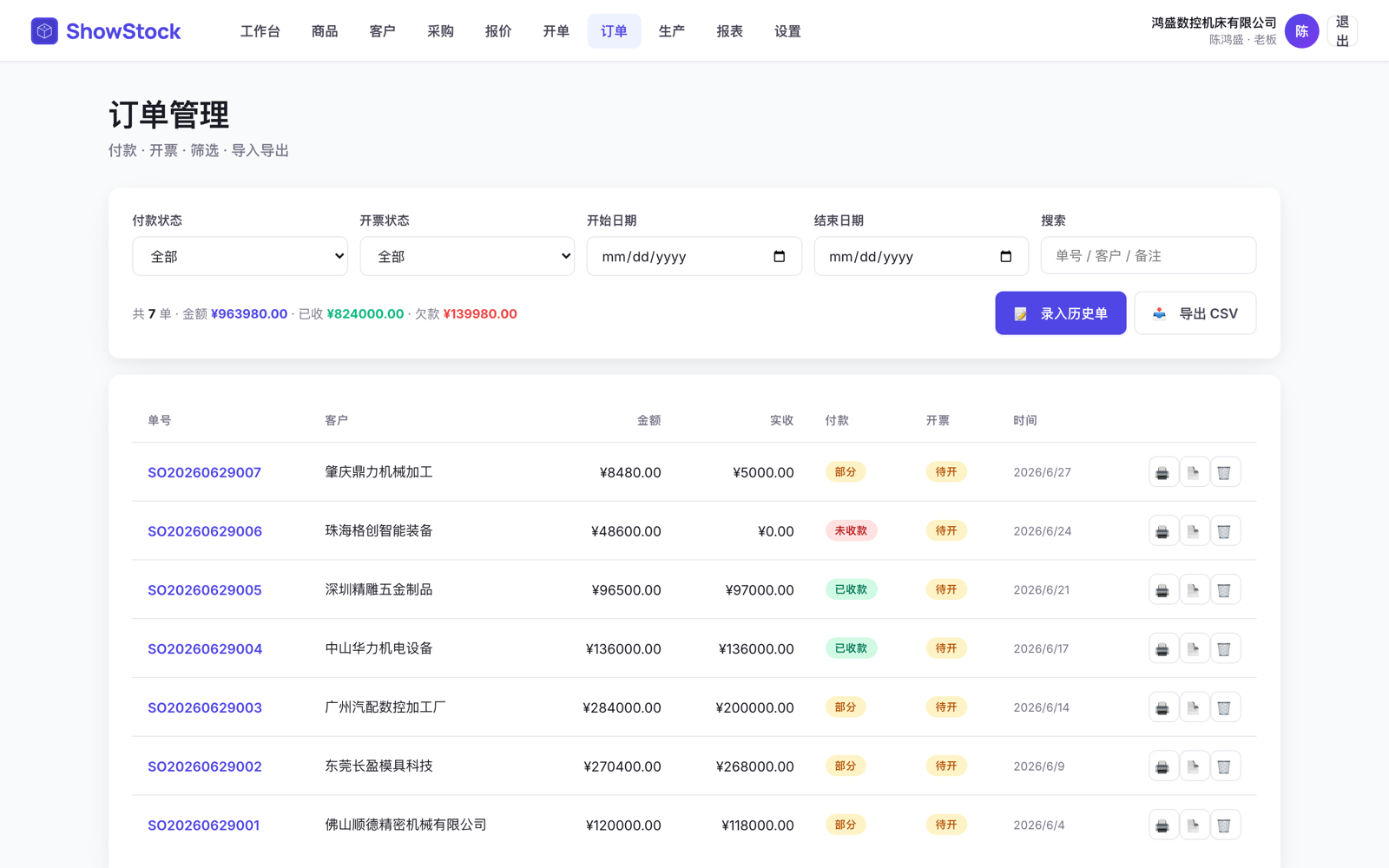
Task: Open document icon for order SO20260629003
Action: tap(1194, 707)
